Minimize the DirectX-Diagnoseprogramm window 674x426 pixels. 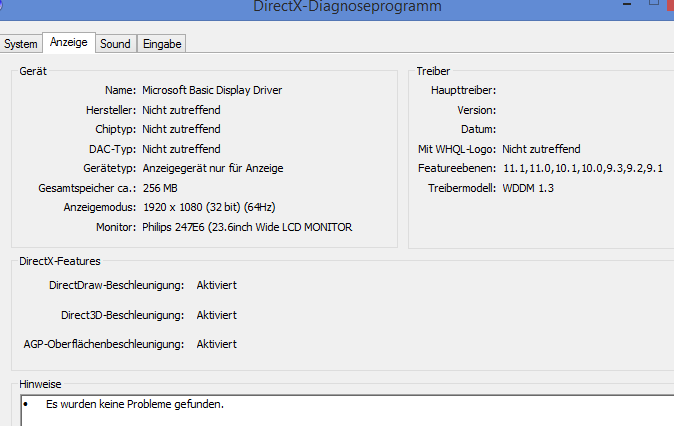(x=627, y=4)
